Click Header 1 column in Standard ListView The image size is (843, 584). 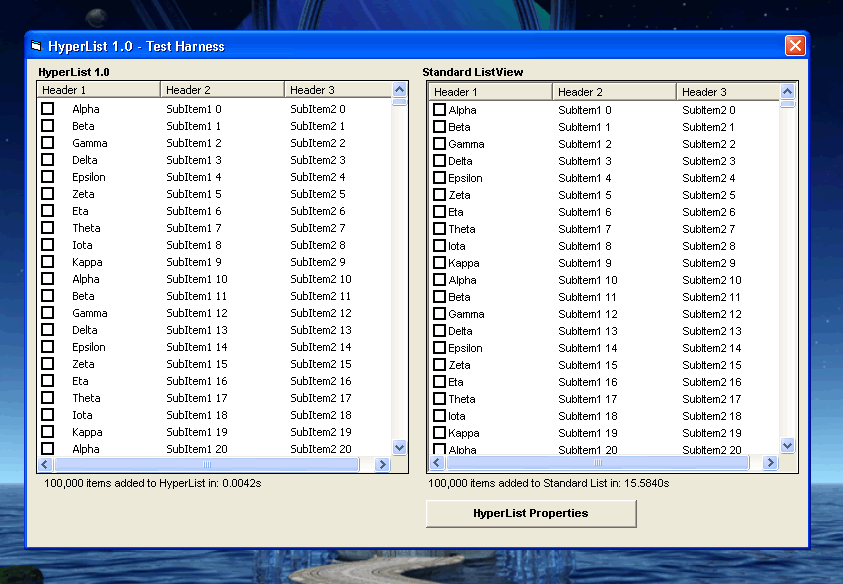490,92
